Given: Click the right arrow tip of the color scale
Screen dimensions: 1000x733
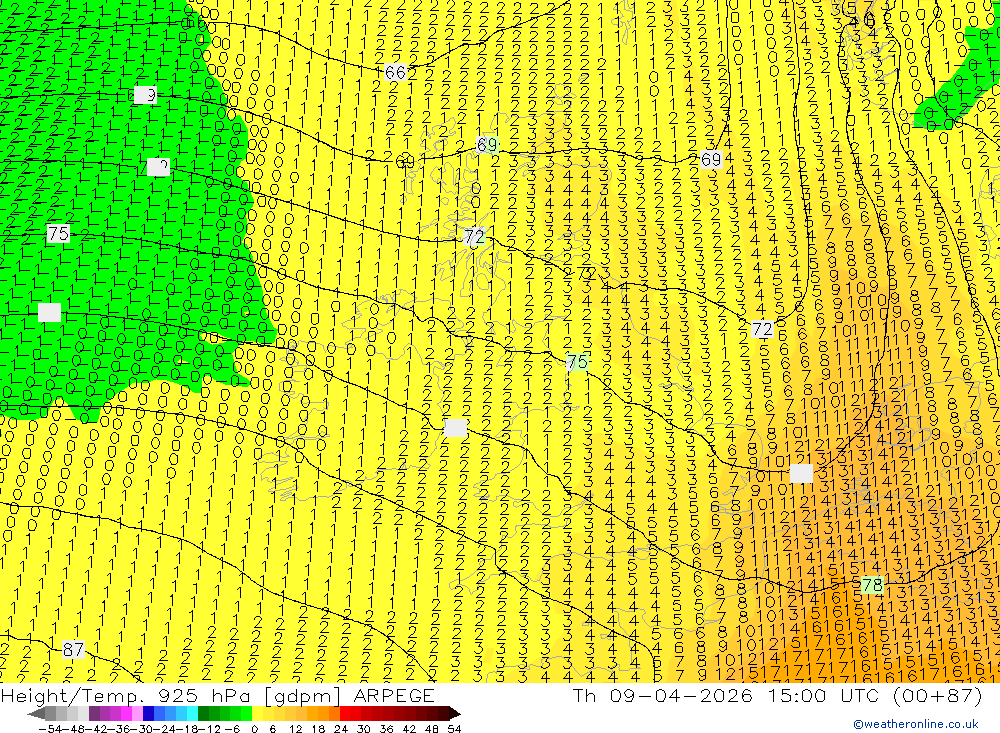Looking at the screenshot, I should [457, 714].
